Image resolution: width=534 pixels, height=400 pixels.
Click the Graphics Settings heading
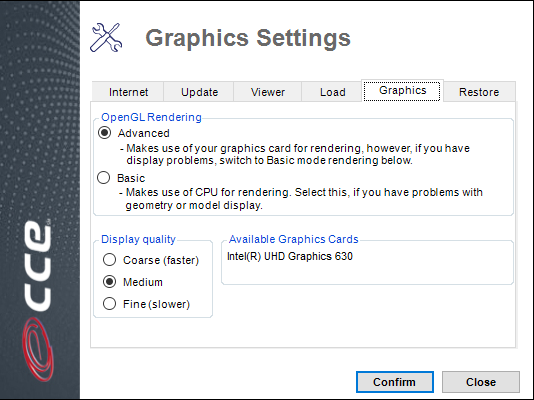tap(248, 38)
